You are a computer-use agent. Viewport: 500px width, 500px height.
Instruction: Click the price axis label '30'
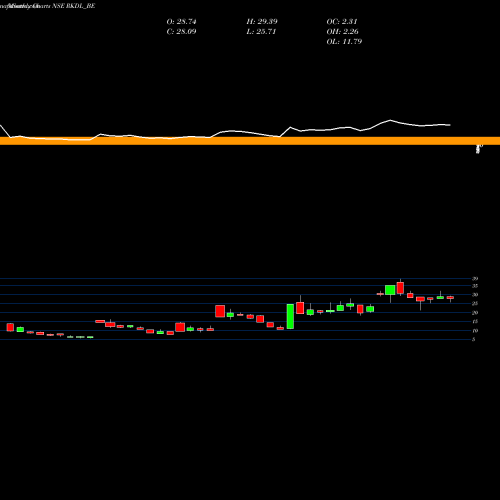(475, 295)
